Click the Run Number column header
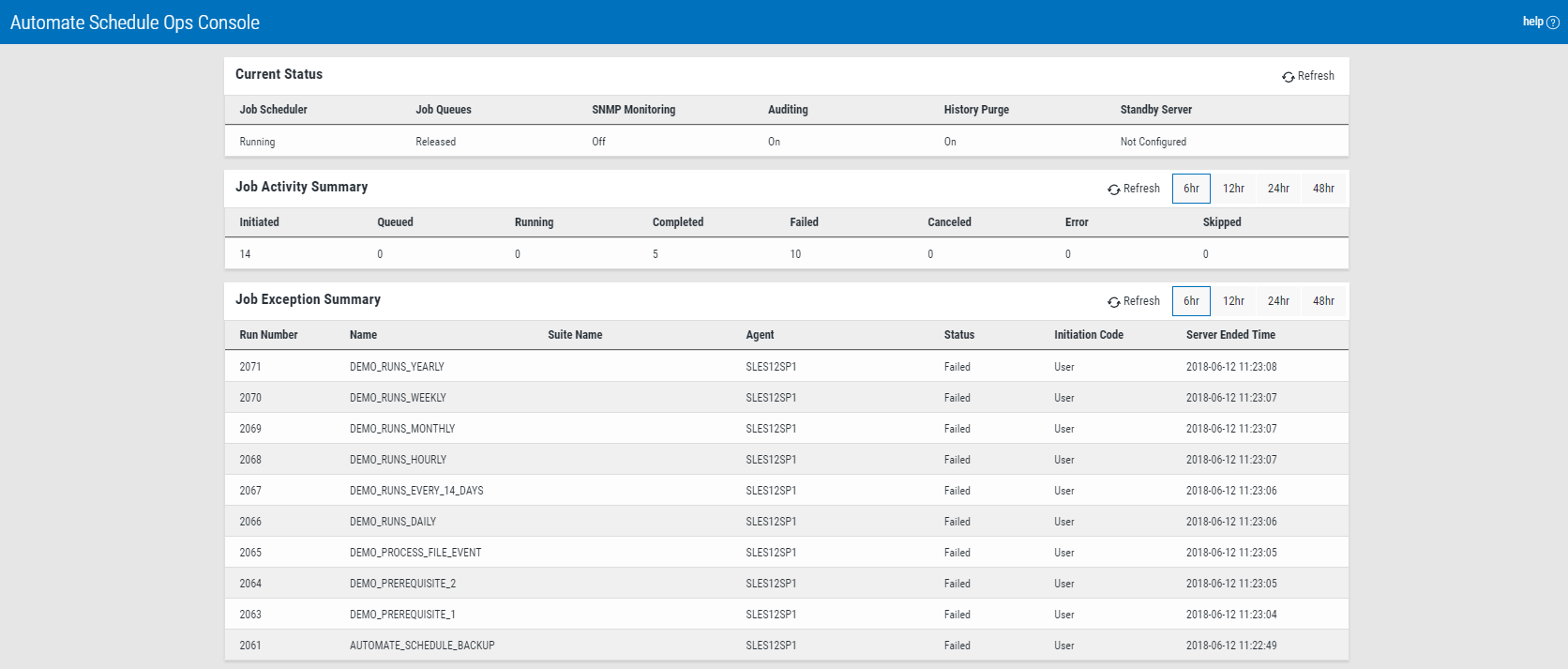1568x669 pixels. [x=268, y=335]
